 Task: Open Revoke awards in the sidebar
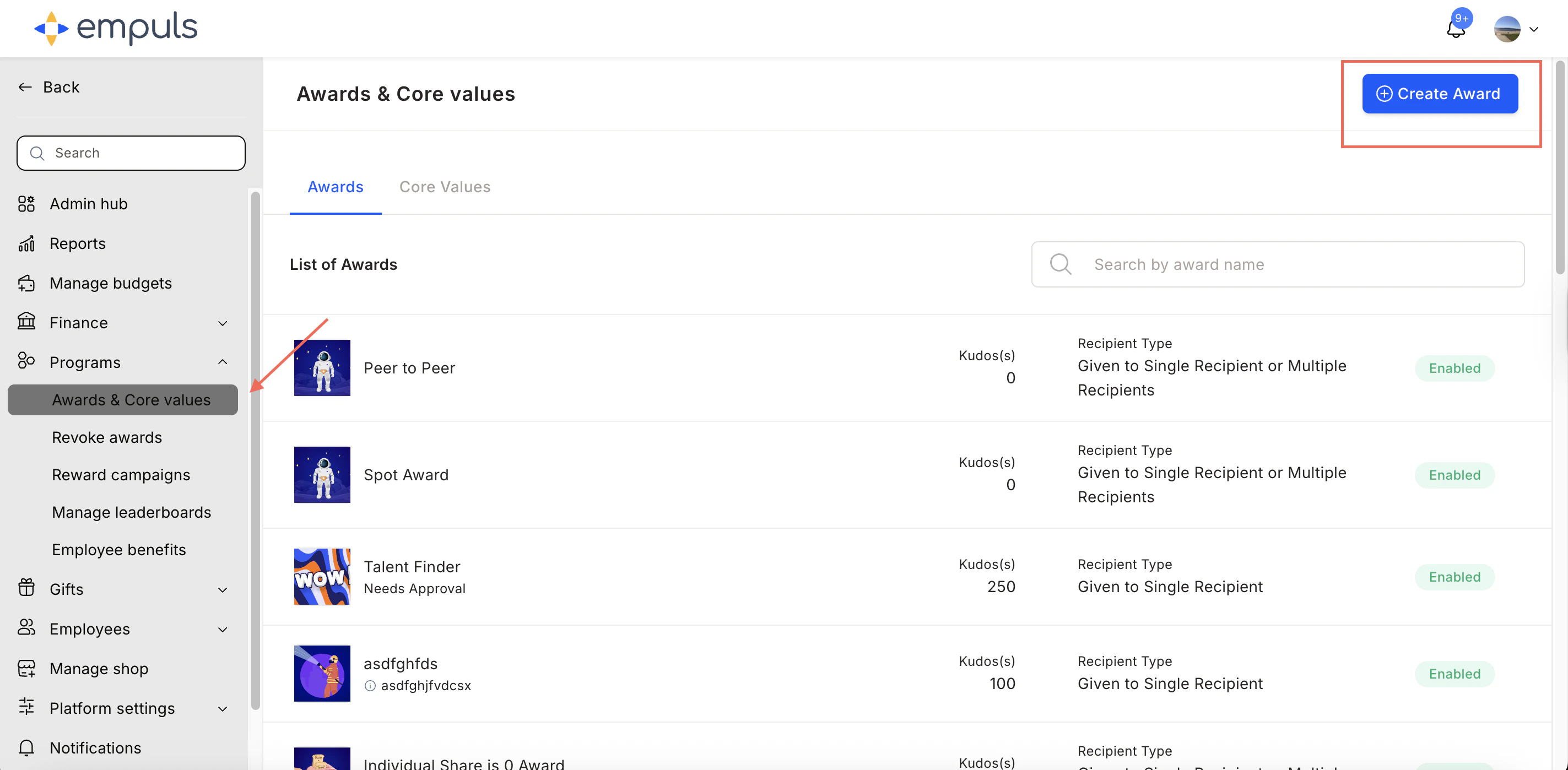coord(106,437)
